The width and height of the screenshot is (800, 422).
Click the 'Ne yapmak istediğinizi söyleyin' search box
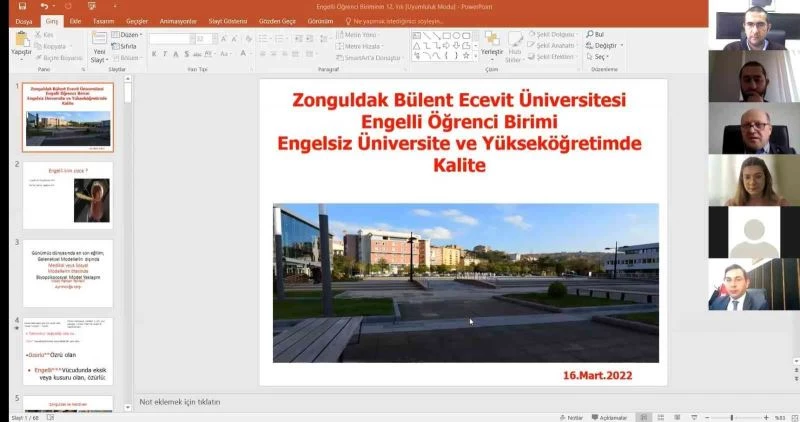pyautogui.click(x=394, y=21)
